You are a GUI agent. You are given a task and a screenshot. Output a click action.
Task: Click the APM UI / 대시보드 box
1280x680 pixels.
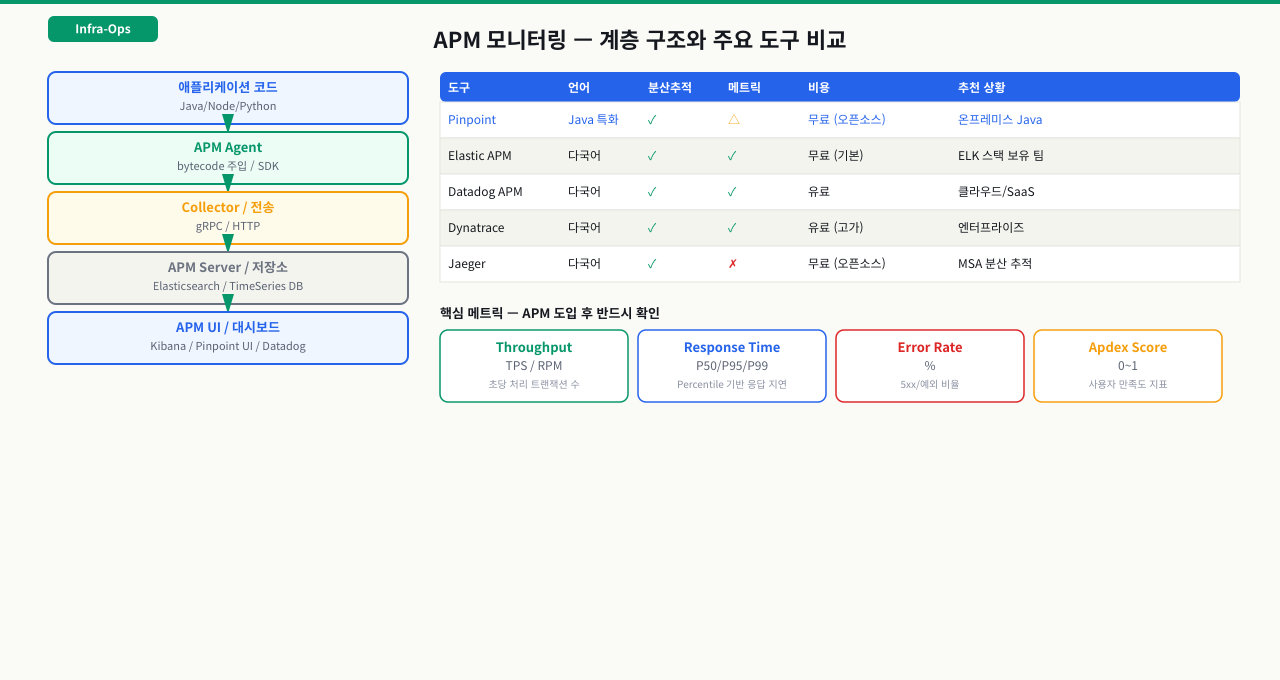228,338
